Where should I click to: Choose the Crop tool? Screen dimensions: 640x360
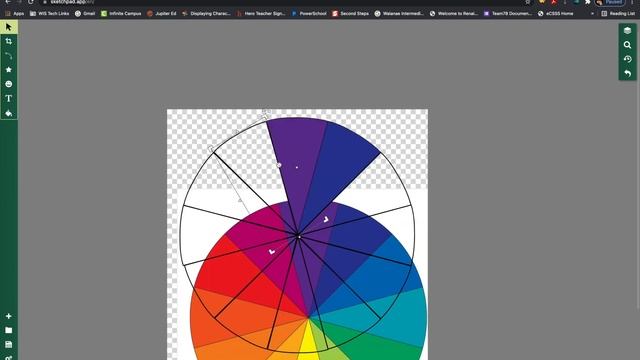coord(9,41)
